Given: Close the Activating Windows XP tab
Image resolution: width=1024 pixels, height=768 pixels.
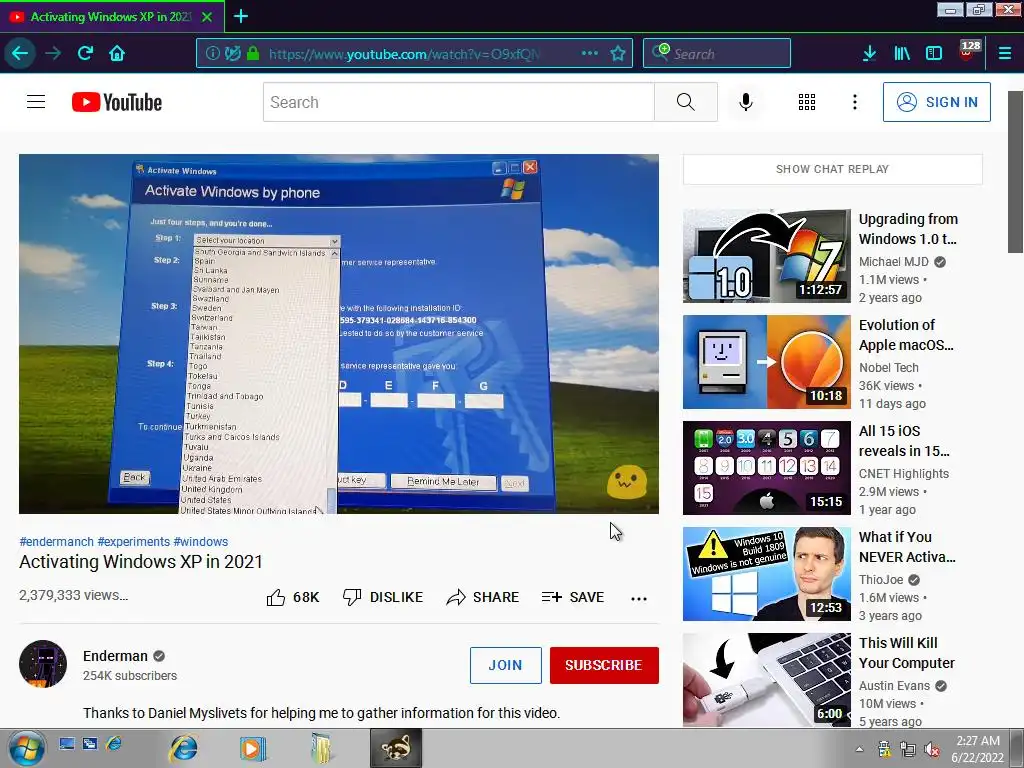Looking at the screenshot, I should point(207,17).
